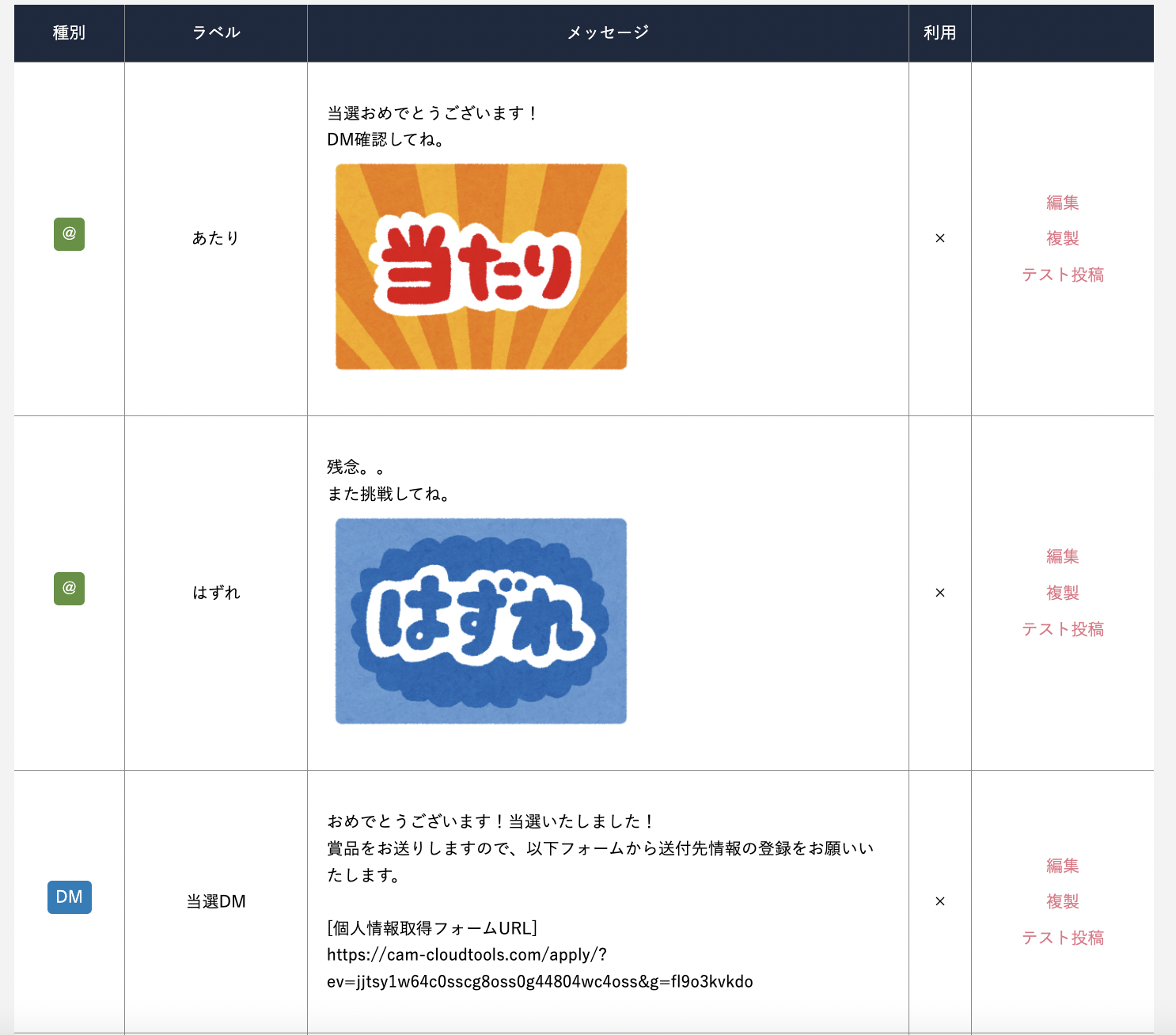Select the 当選DM label cell
Screen dimensions: 1176x1035
tap(216, 901)
